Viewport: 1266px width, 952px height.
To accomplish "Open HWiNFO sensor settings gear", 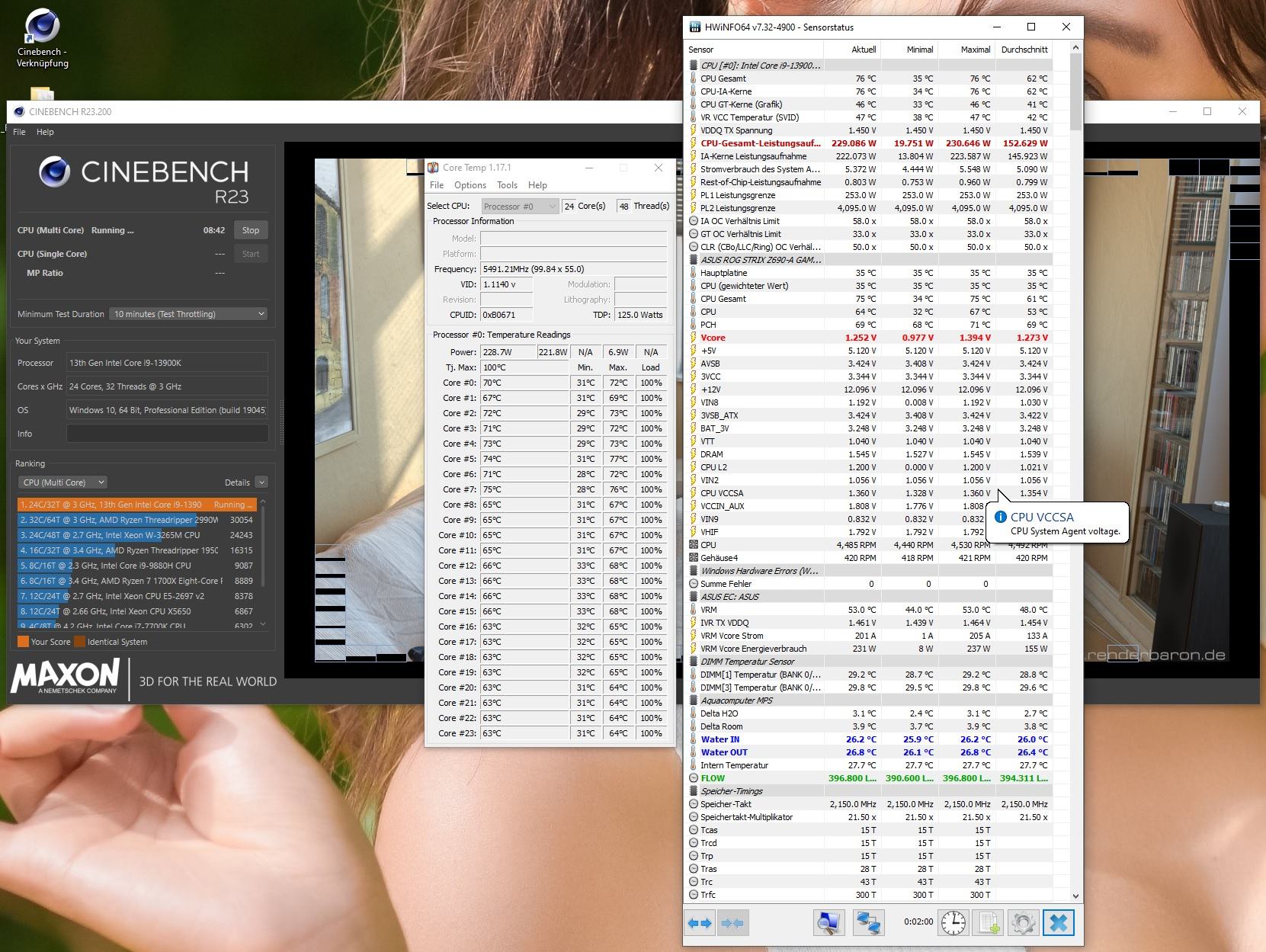I will pyautogui.click(x=1024, y=923).
